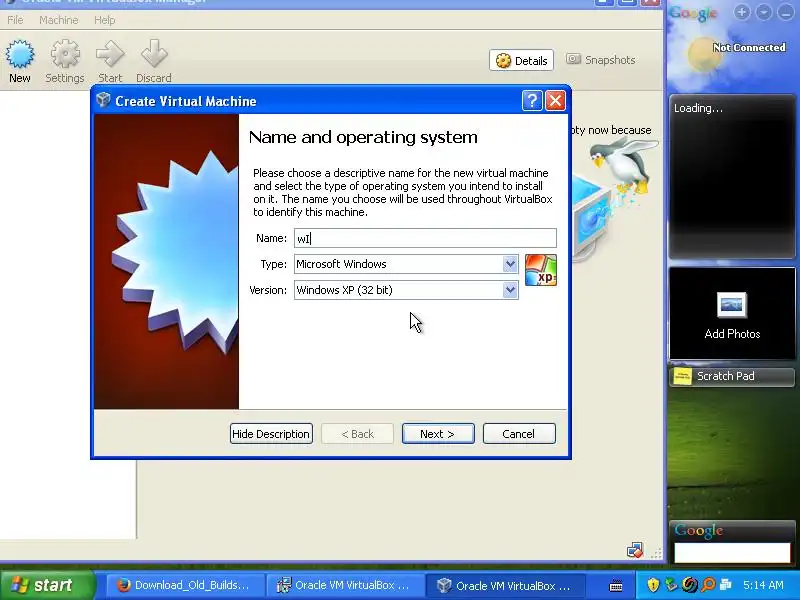Switch to second Oracle VM VirtualBox taskbar item

[506, 585]
